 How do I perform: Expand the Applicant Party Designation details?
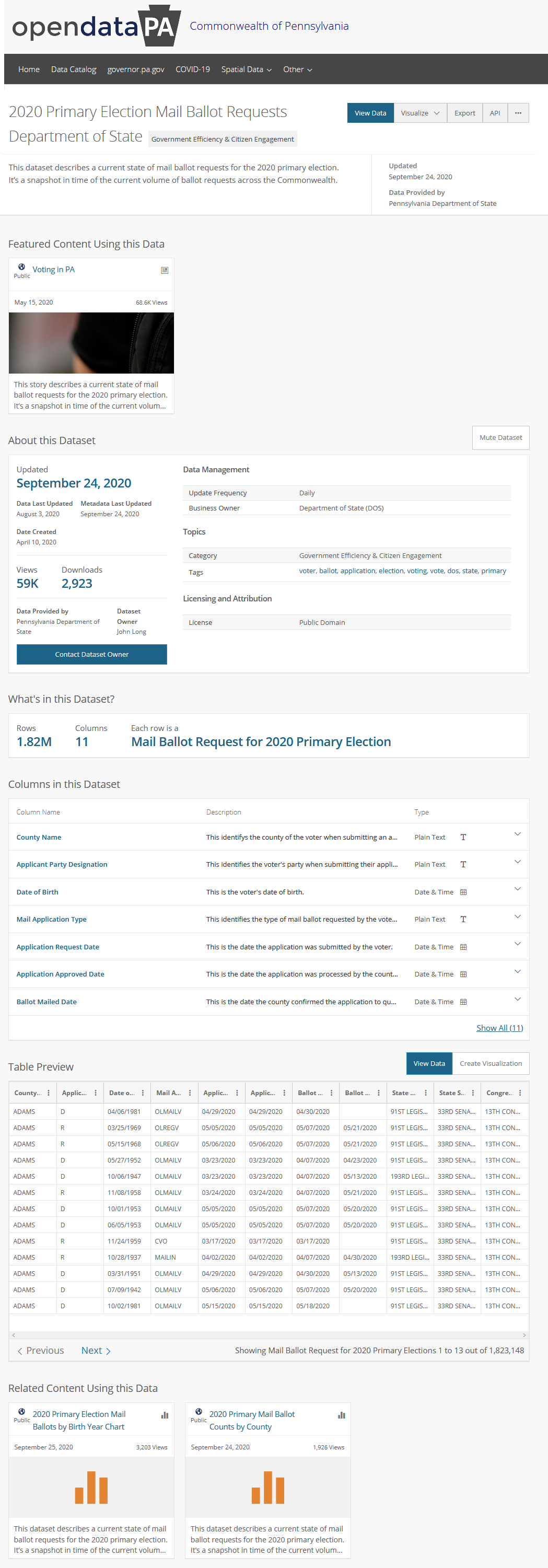coord(518,862)
